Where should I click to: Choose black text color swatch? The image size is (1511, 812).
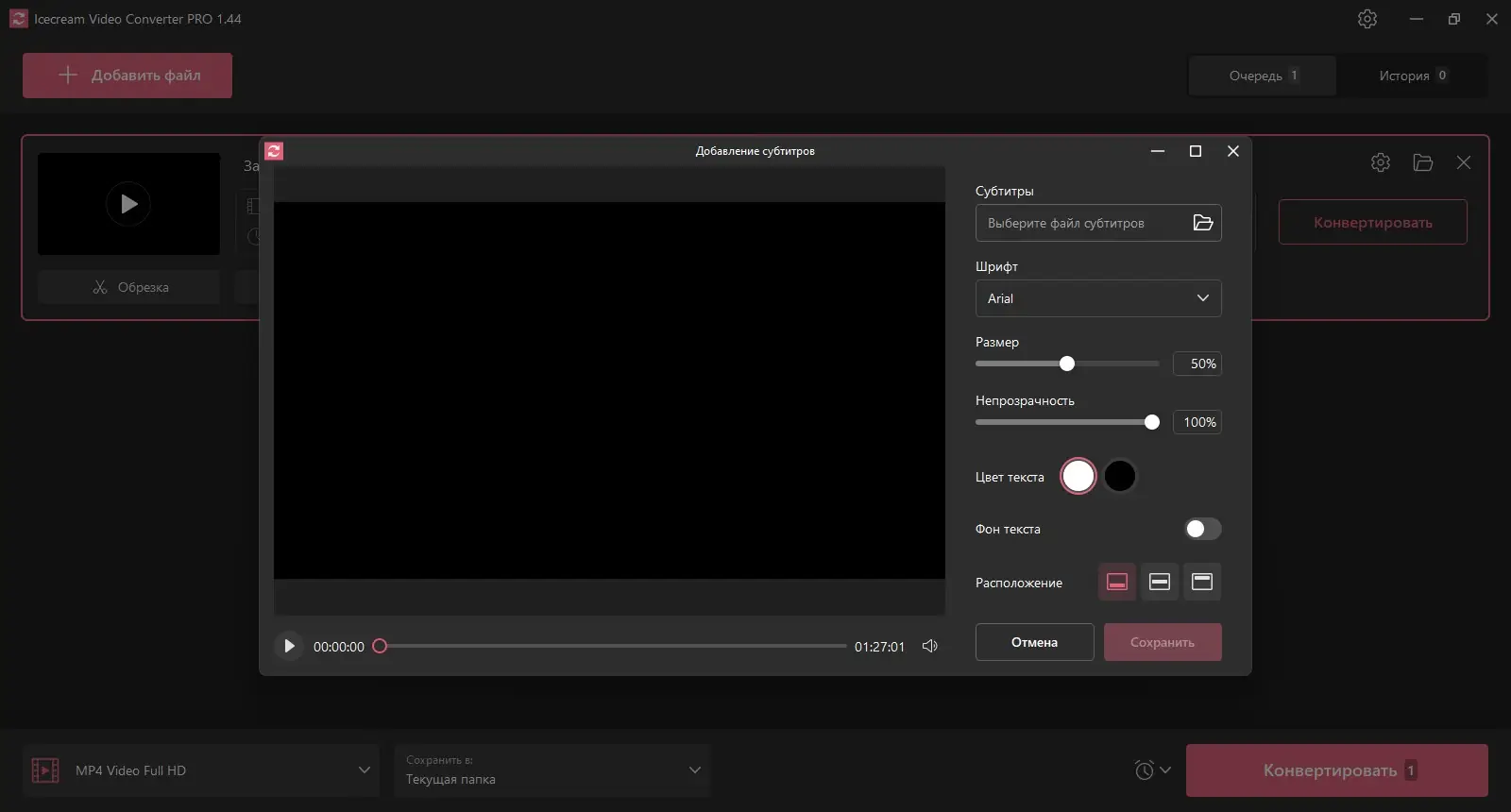click(x=1120, y=476)
